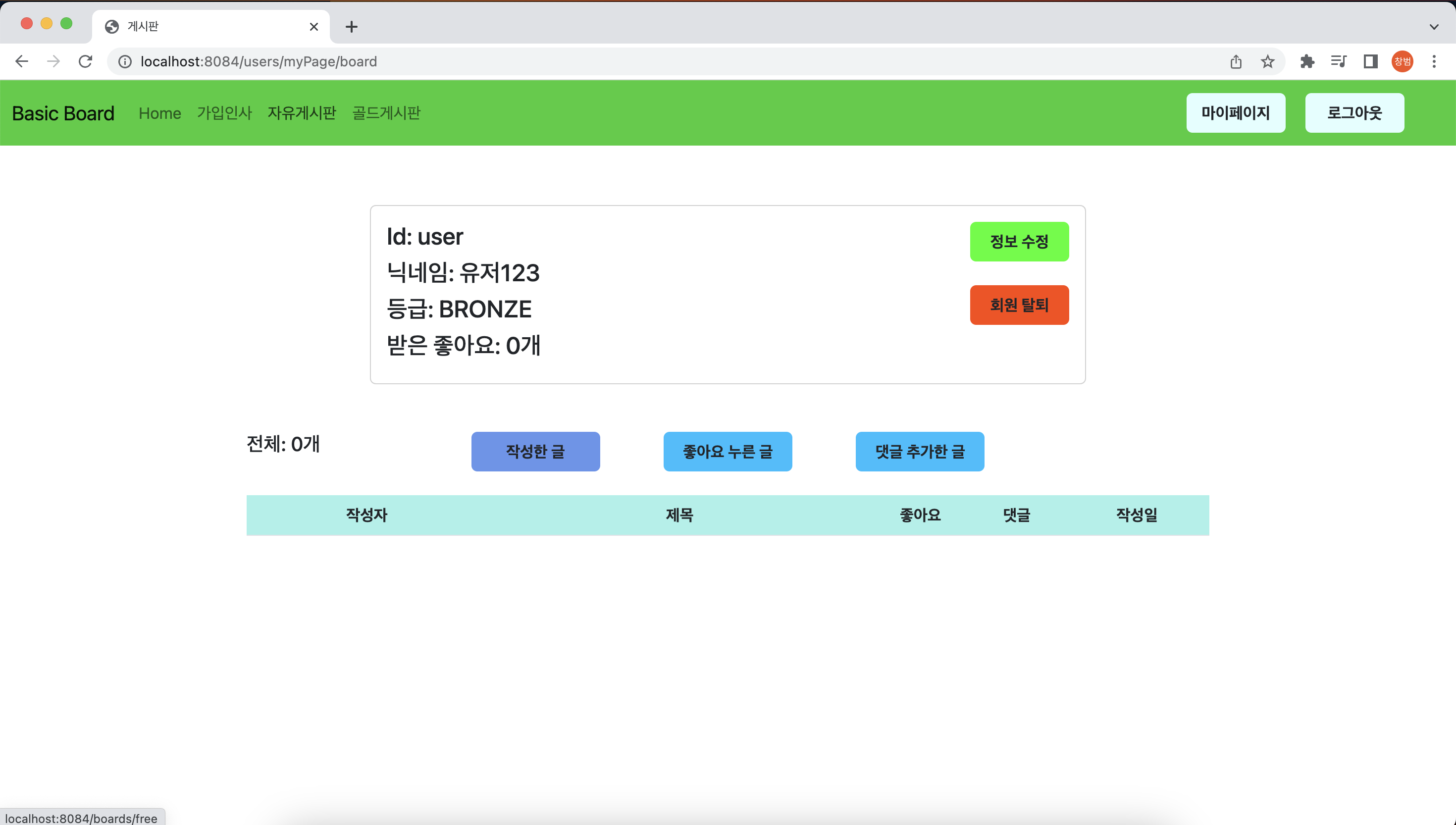Open the site information icon

coord(125,61)
